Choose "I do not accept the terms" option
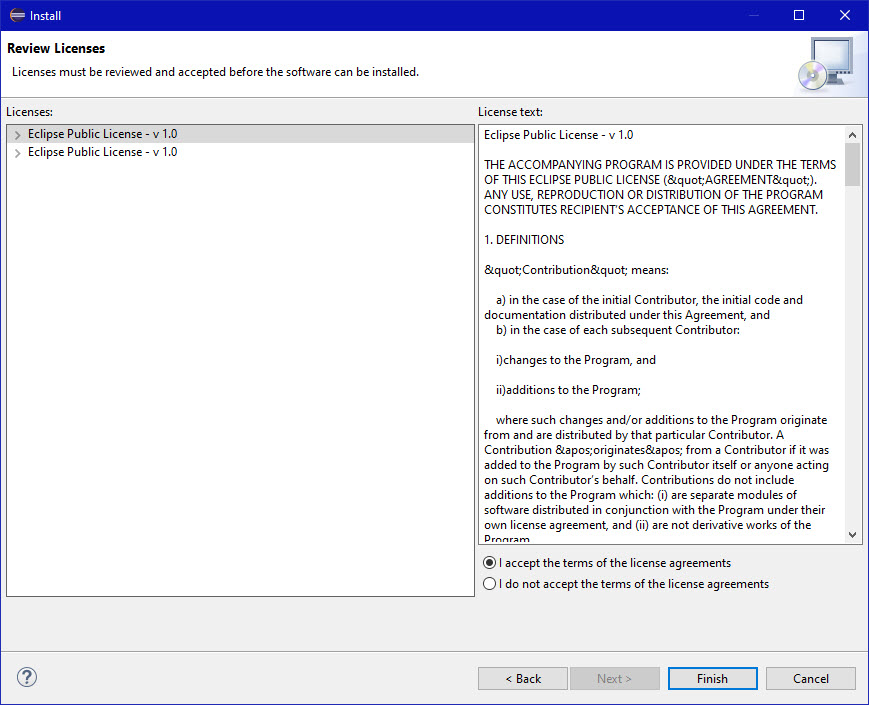This screenshot has height=705, width=869. [x=489, y=584]
